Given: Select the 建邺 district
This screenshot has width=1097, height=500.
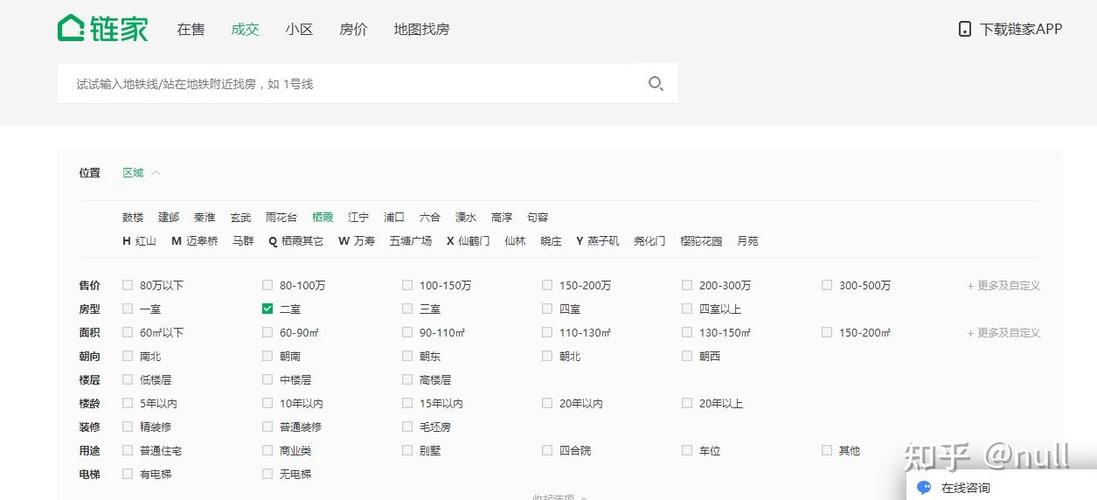Looking at the screenshot, I should coord(169,217).
